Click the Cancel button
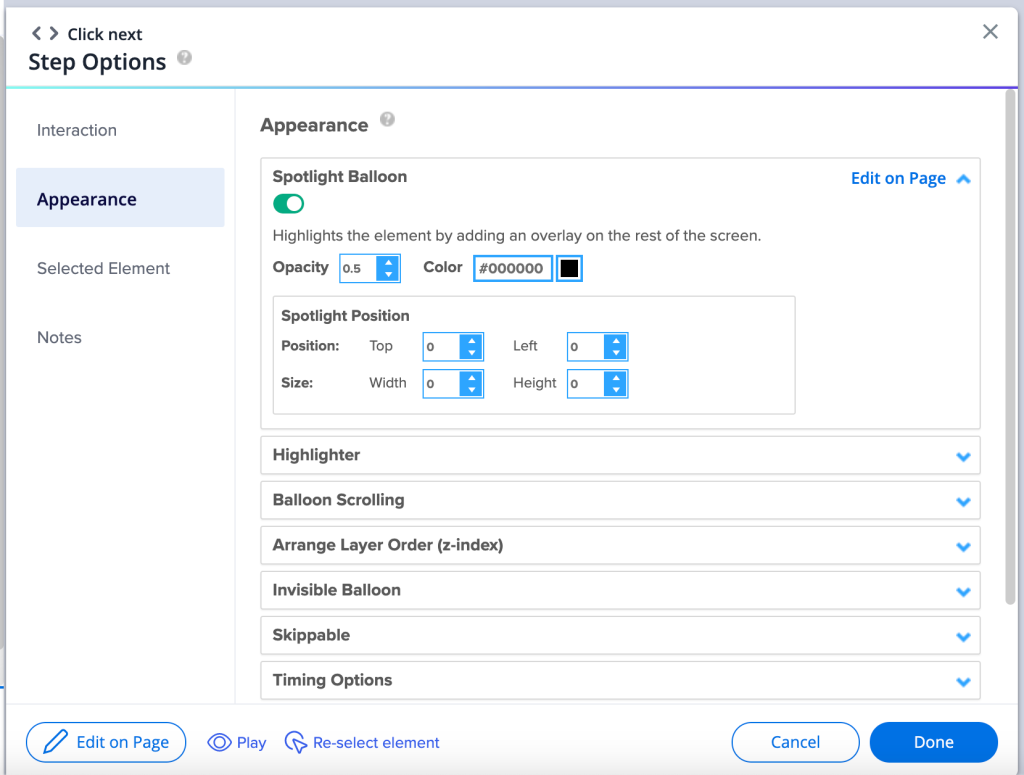The height and width of the screenshot is (775, 1024). [795, 742]
